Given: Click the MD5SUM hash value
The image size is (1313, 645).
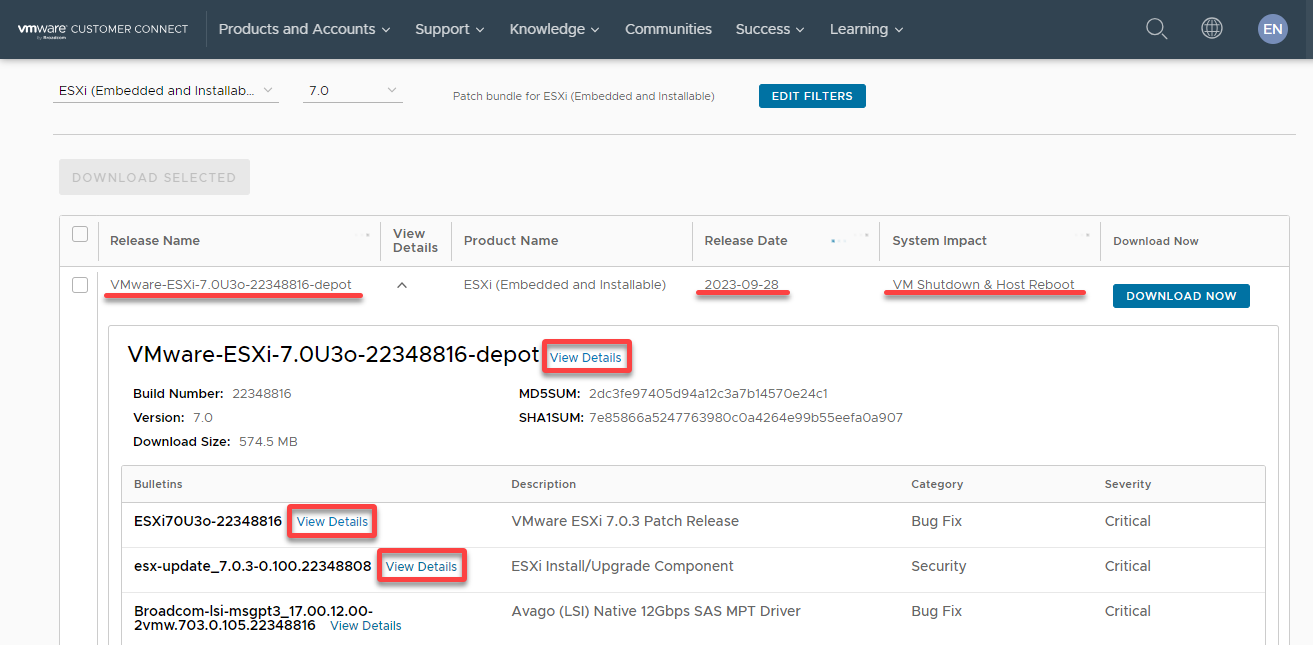Looking at the screenshot, I should (708, 393).
